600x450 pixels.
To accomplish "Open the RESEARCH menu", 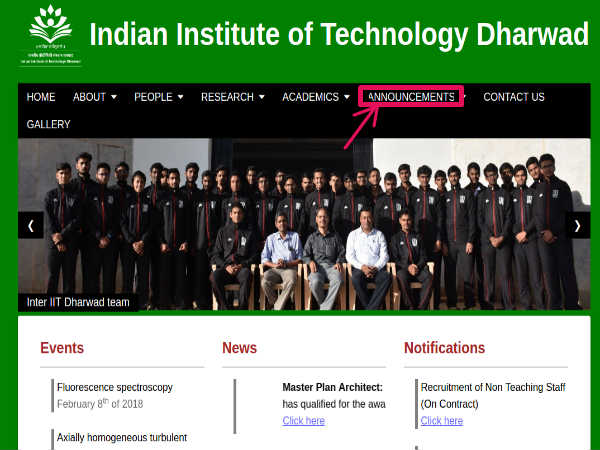I will [227, 97].
